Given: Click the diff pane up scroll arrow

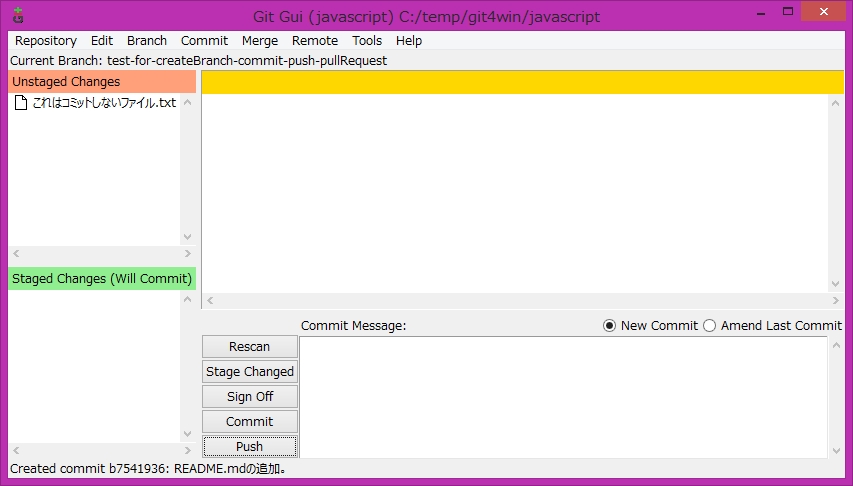Looking at the screenshot, I should [x=836, y=103].
